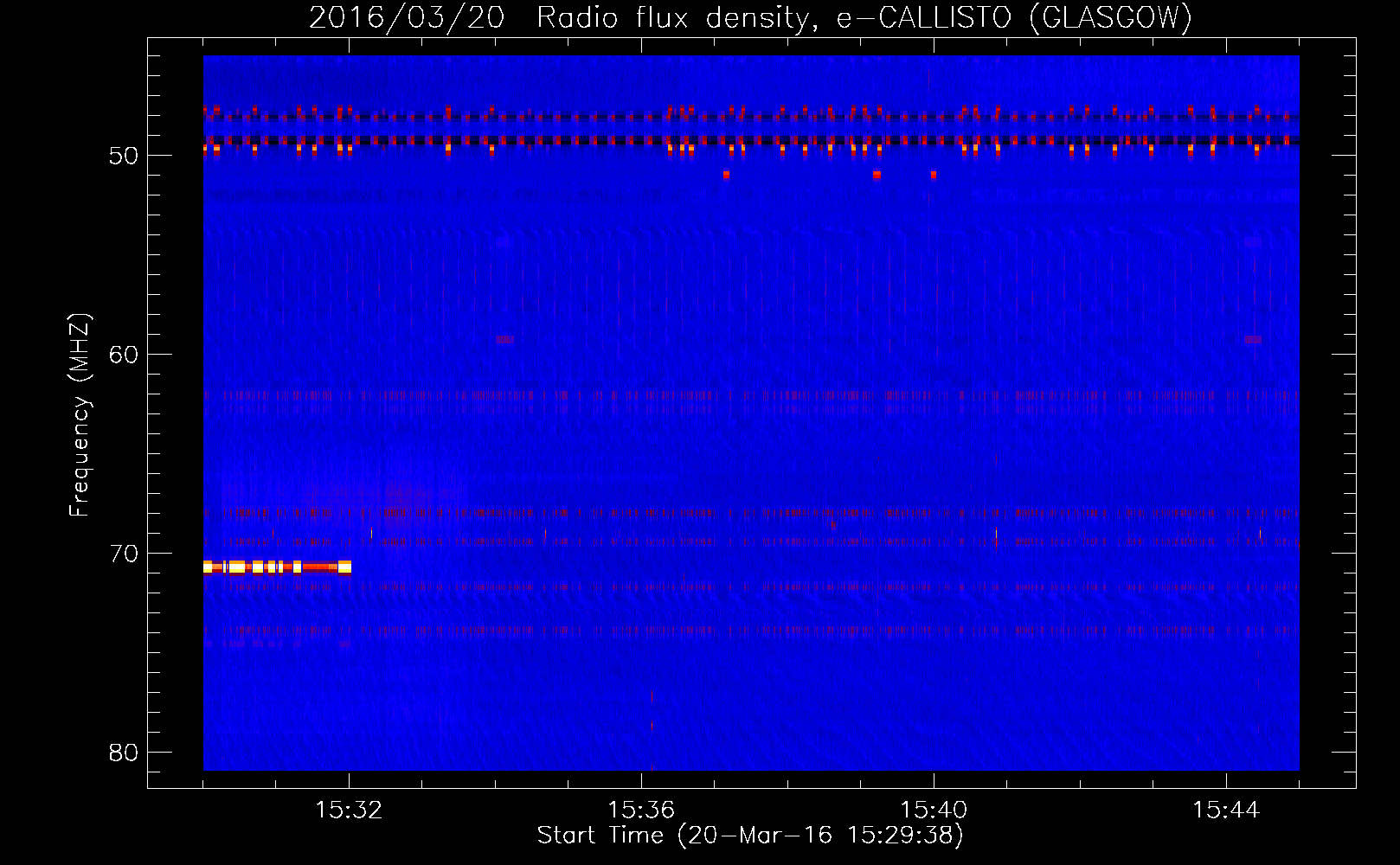Click the red spot near 51 MHz at 15:40
Image resolution: width=1400 pixels, height=865 pixels.
tap(934, 175)
